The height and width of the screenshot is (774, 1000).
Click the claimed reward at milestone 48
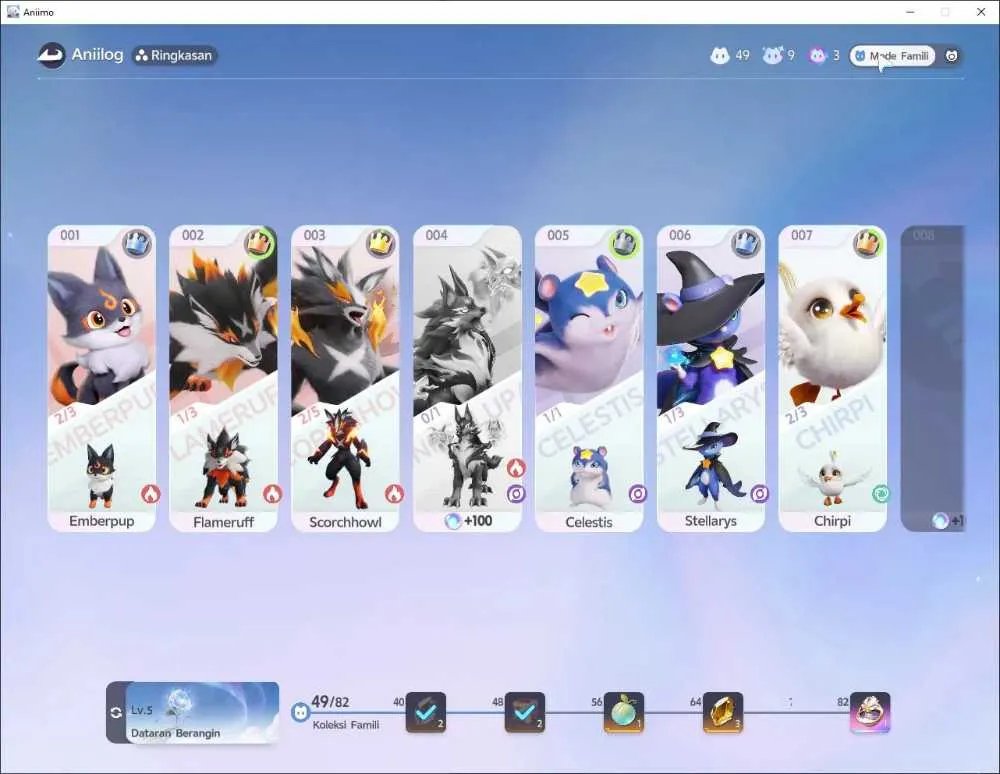[x=524, y=712]
